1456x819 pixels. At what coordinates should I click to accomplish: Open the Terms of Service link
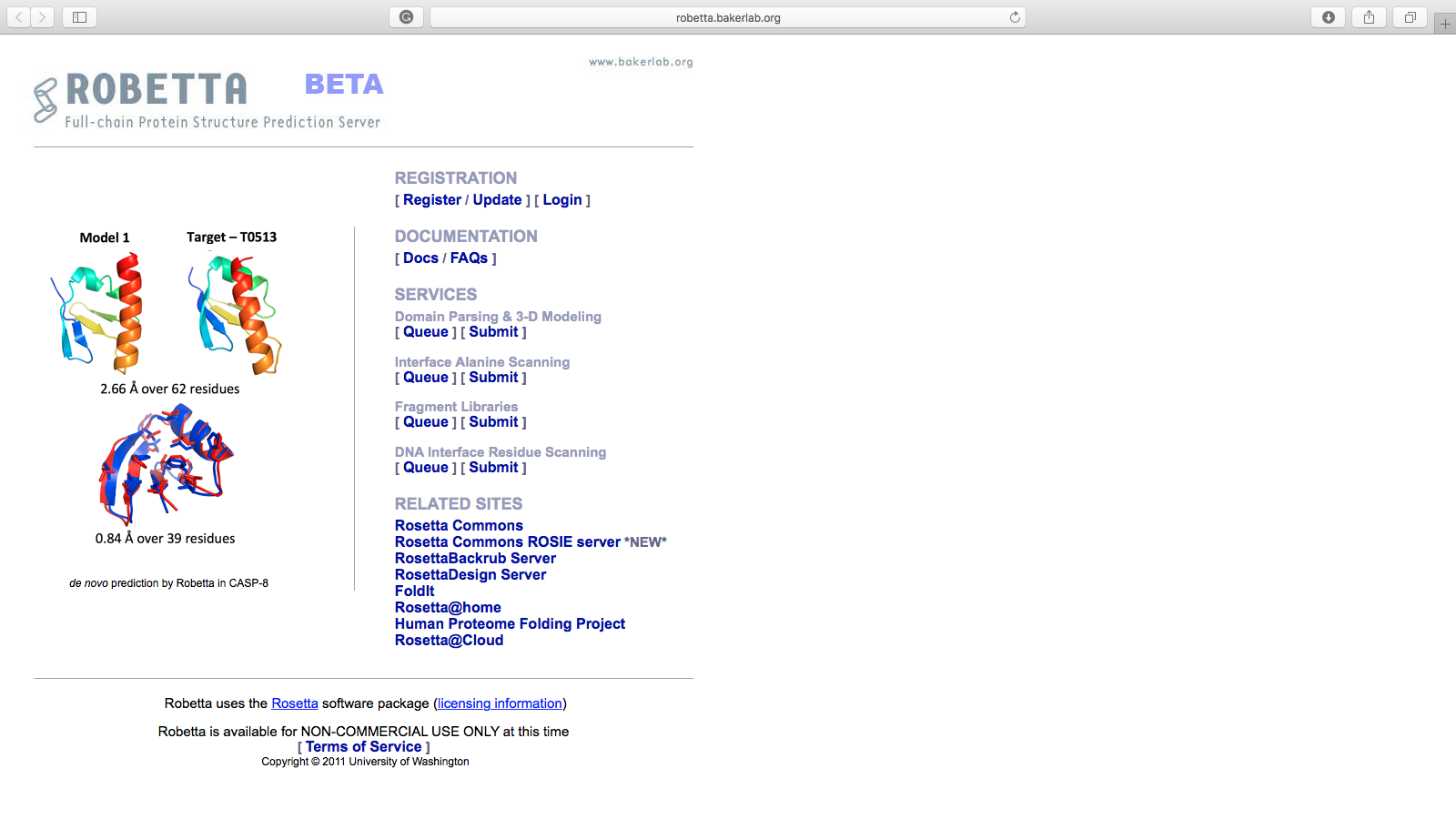[364, 747]
